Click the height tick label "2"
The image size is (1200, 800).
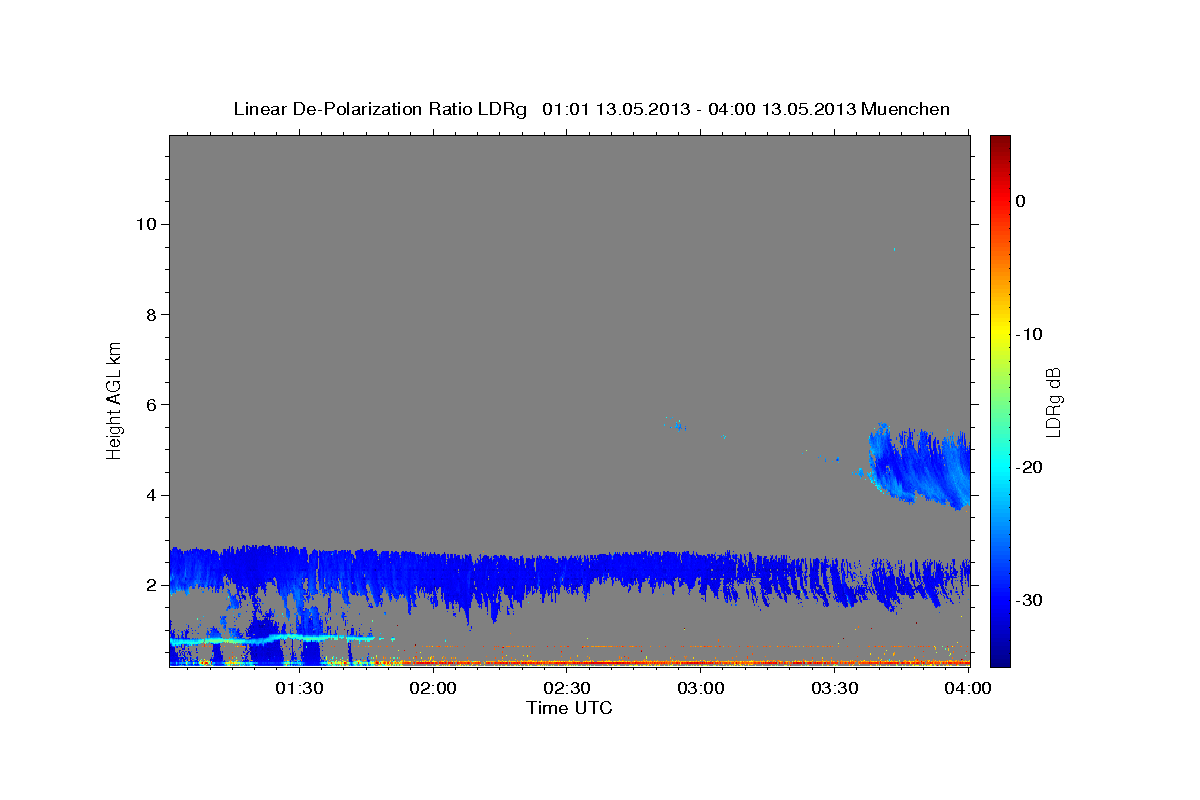tap(150, 585)
